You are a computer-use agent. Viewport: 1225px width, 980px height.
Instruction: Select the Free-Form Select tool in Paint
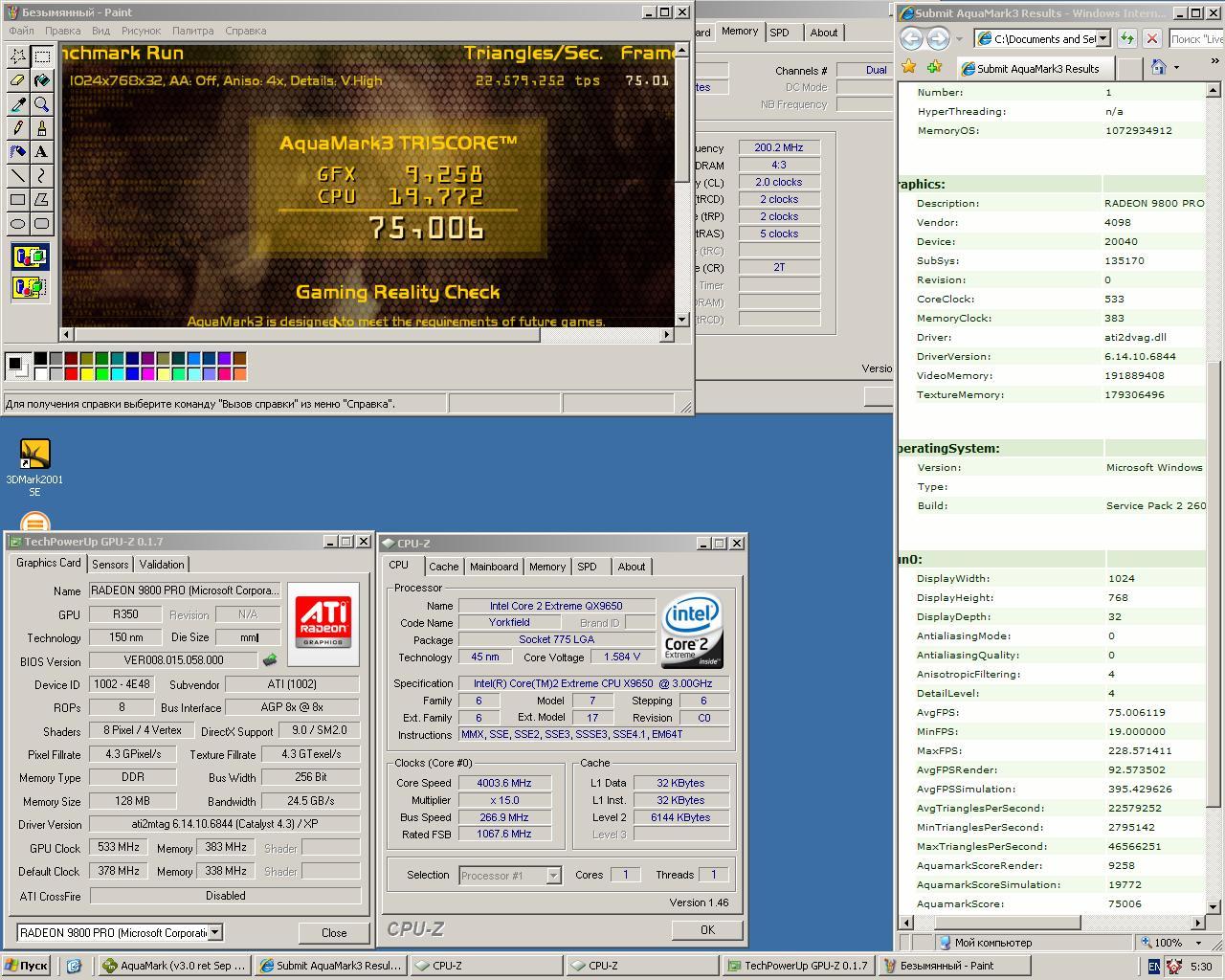(18, 56)
